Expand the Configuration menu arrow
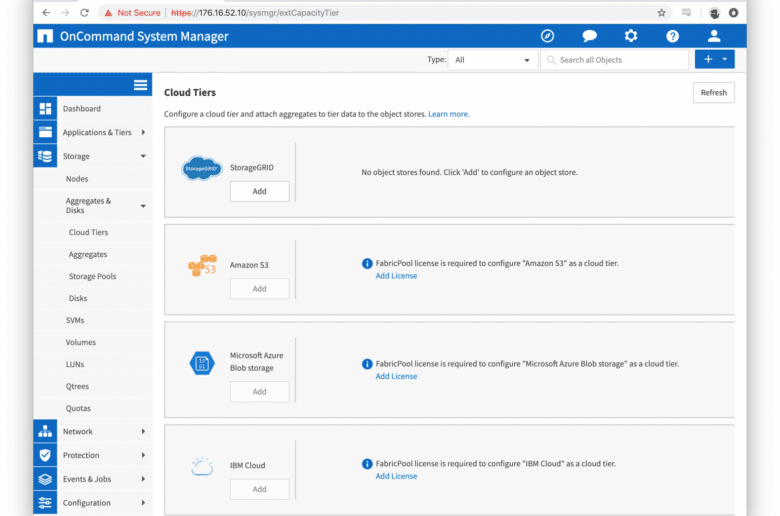Viewport: 780px width, 516px height. [143, 503]
